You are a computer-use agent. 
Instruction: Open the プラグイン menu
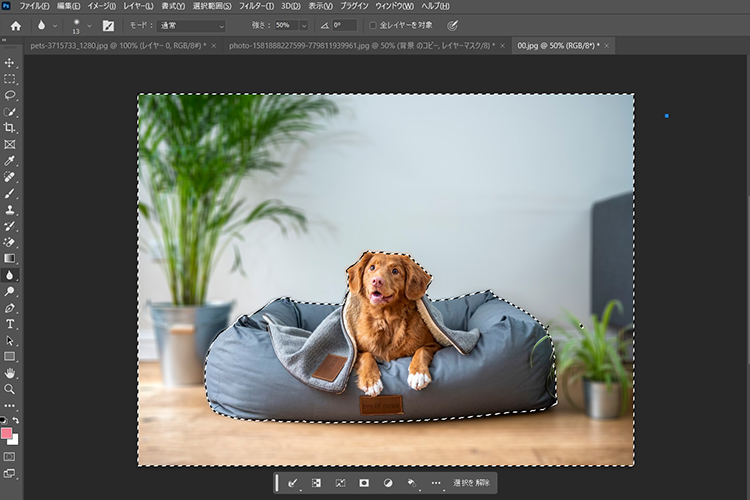354,6
